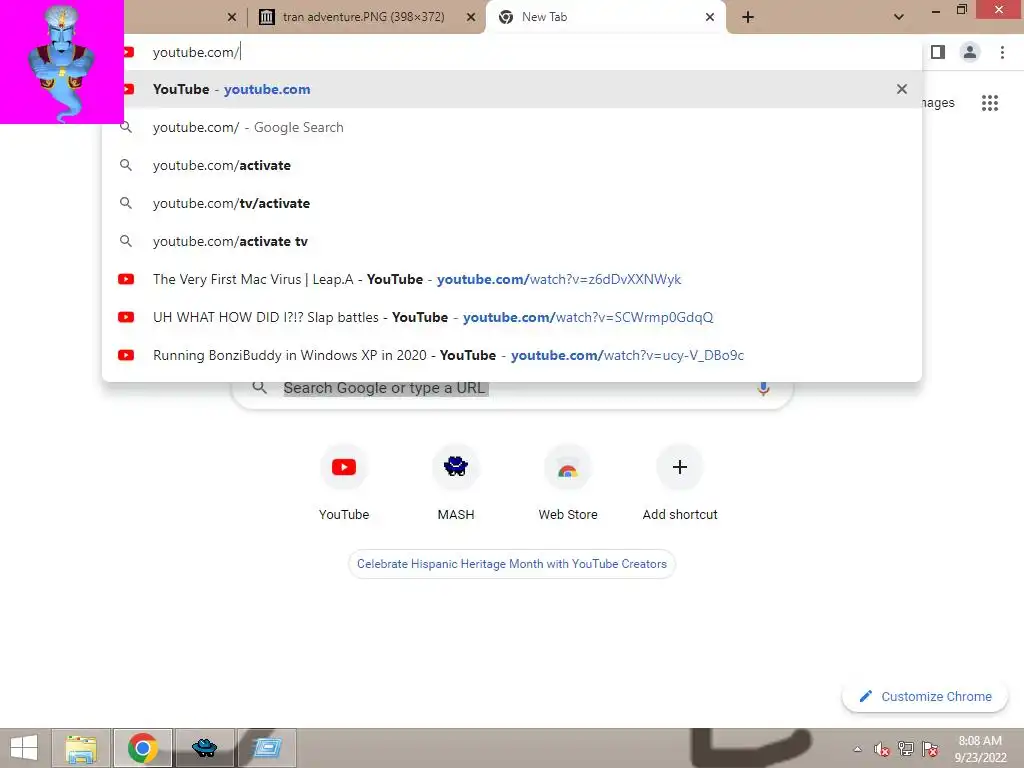
Task: Open the tab search dropdown arrow
Action: click(899, 17)
